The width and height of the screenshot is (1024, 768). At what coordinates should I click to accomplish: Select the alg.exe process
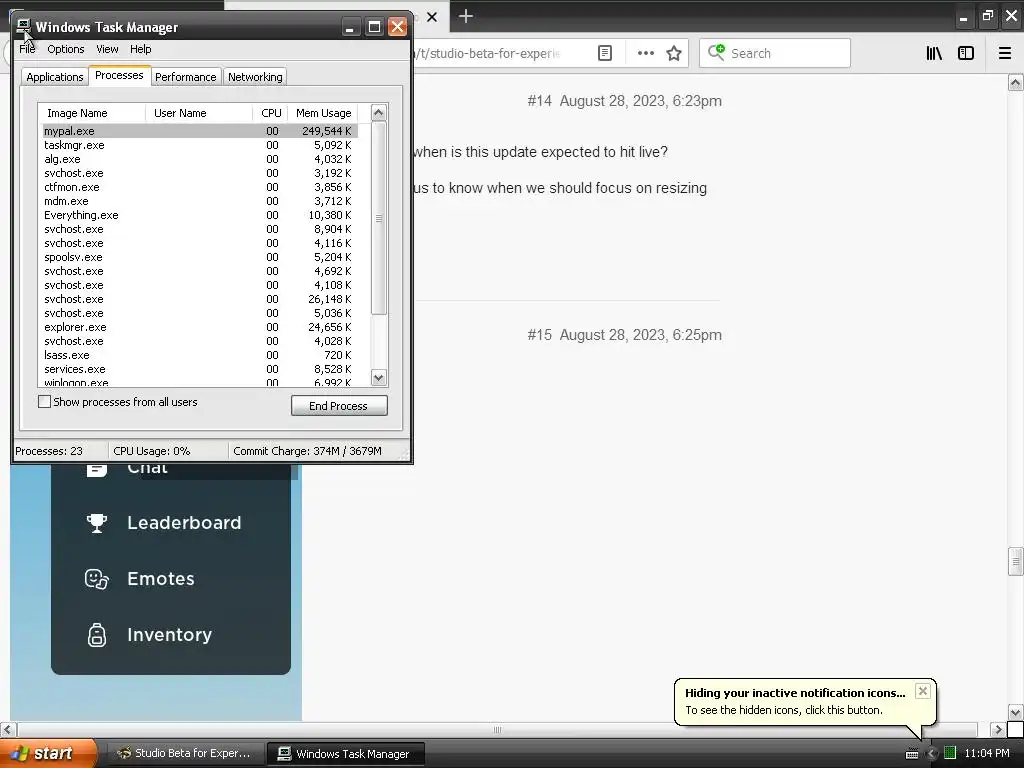coord(200,159)
